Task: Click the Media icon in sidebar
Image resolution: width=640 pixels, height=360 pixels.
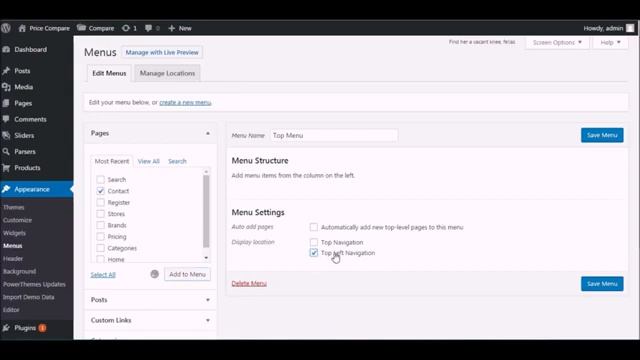Action: click(6, 87)
